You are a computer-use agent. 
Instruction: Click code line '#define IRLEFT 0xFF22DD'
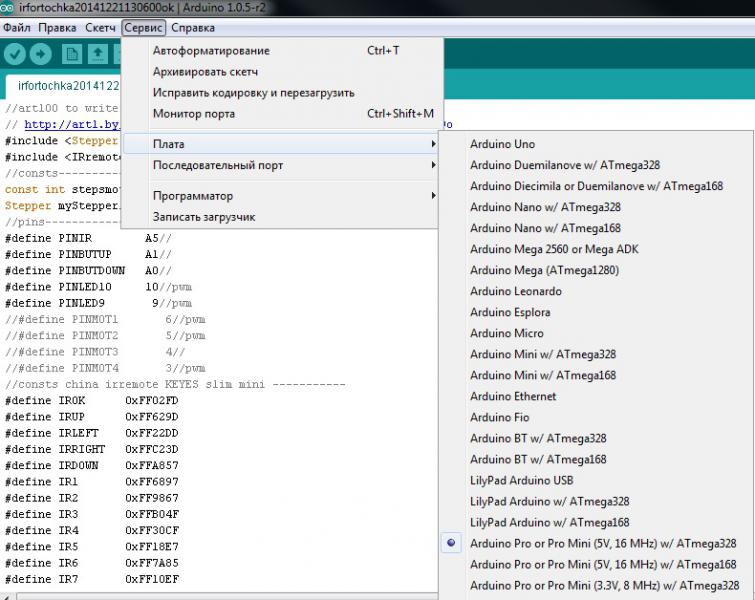92,433
